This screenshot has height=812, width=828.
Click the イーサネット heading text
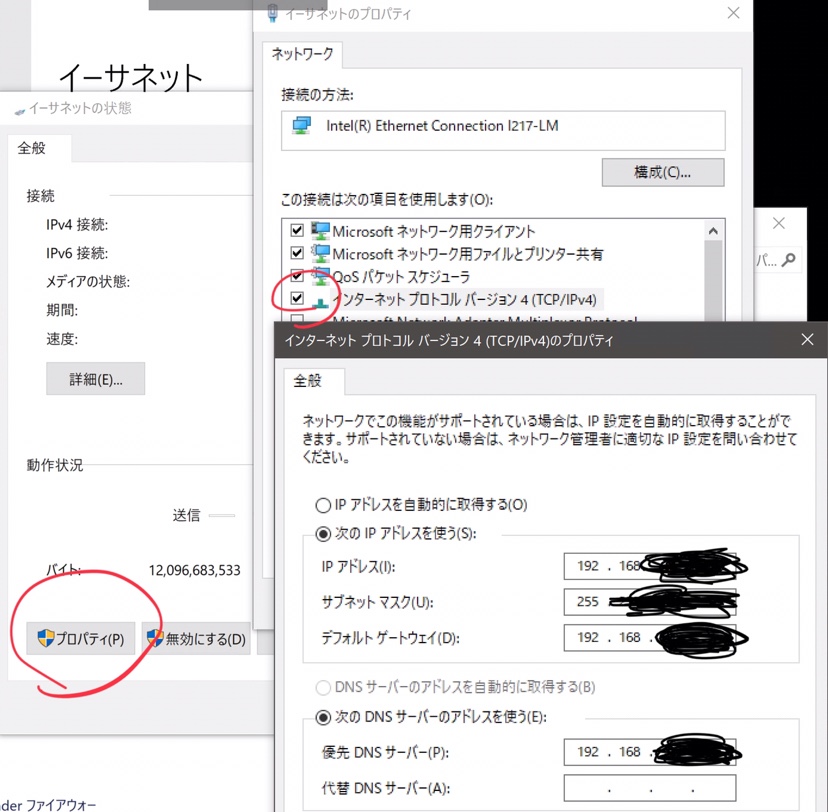(130, 77)
